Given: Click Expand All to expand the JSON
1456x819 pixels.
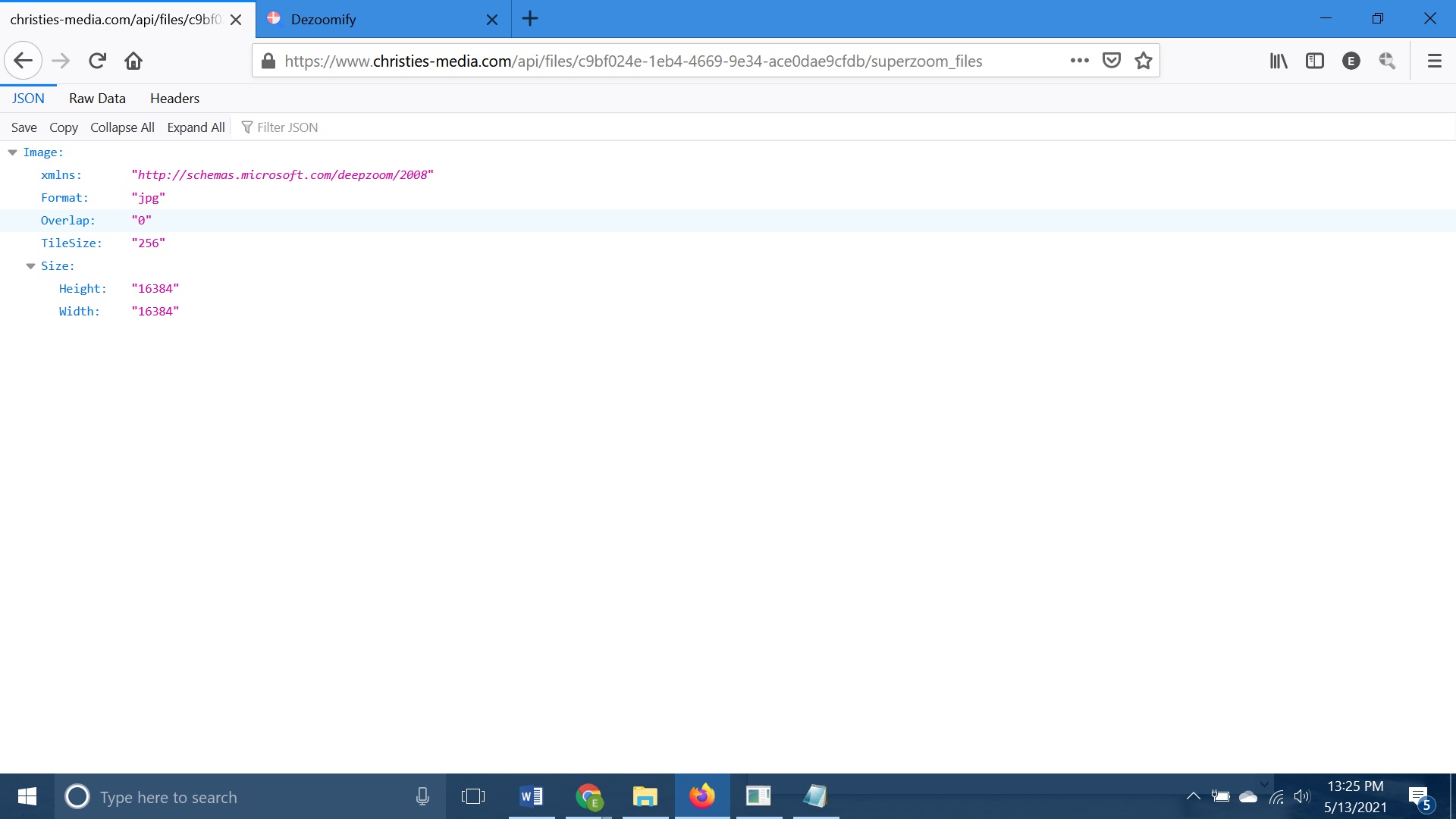Looking at the screenshot, I should coord(195,127).
